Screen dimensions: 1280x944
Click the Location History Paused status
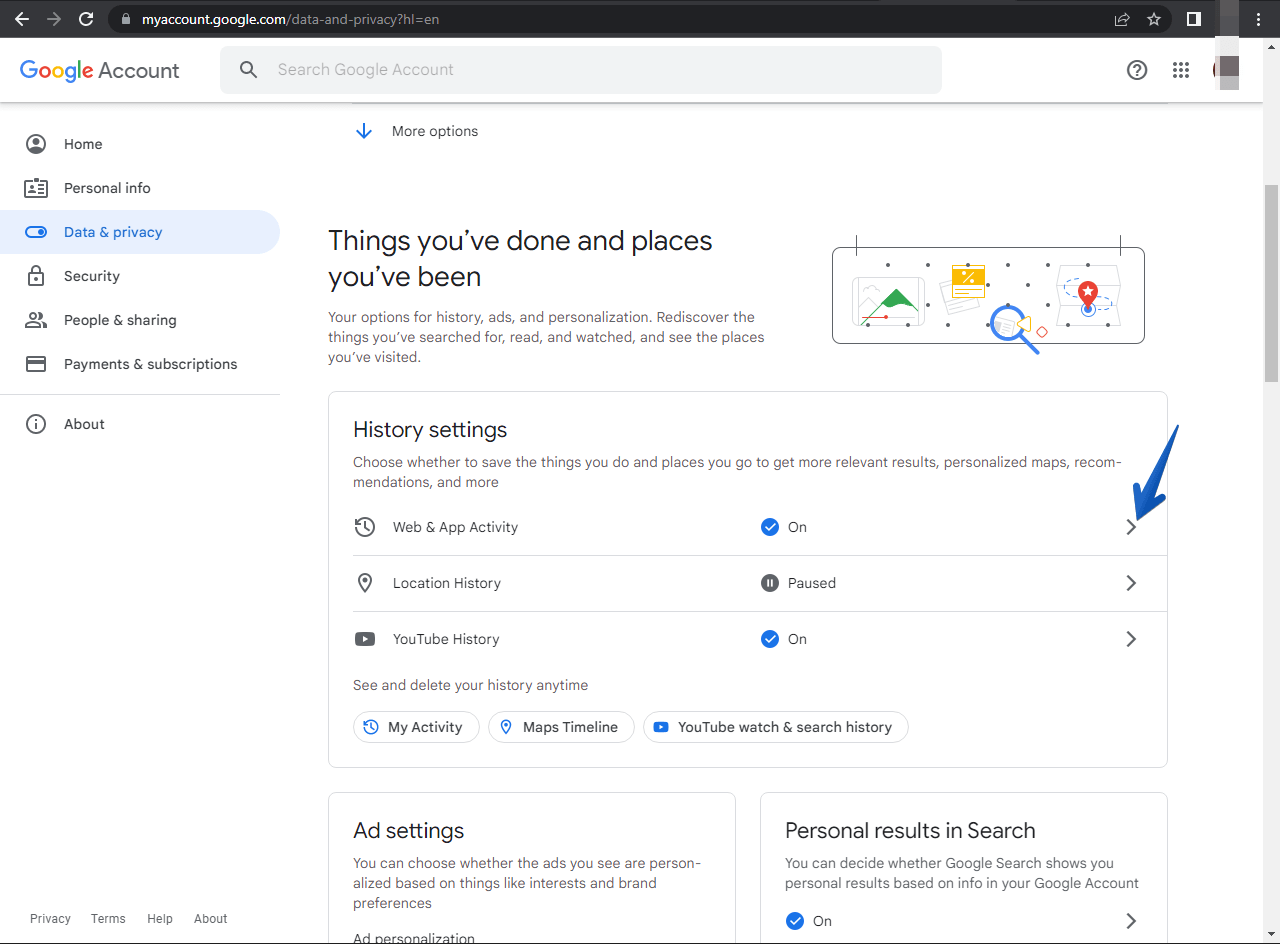pos(798,583)
